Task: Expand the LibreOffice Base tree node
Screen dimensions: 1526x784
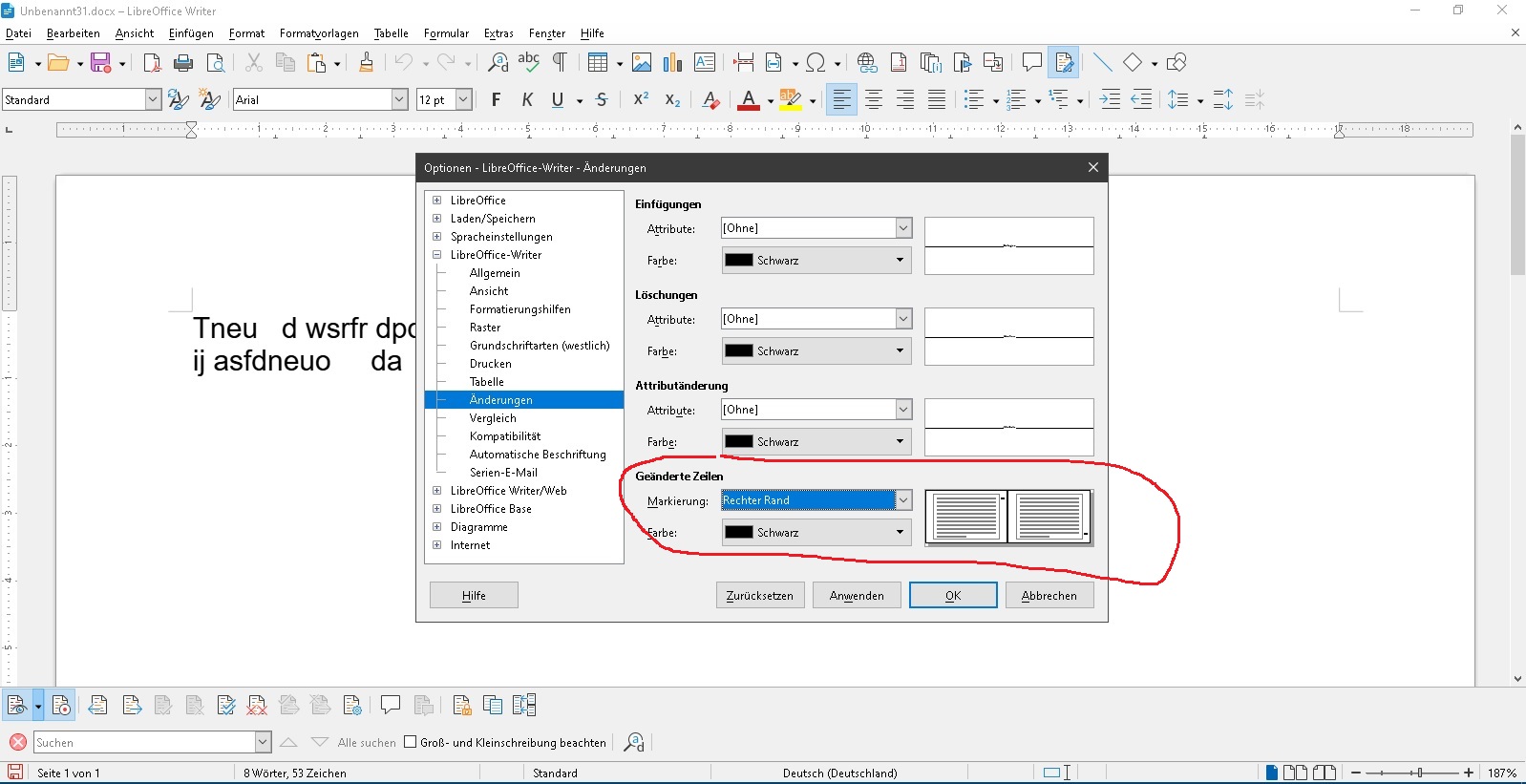Action: tap(437, 509)
